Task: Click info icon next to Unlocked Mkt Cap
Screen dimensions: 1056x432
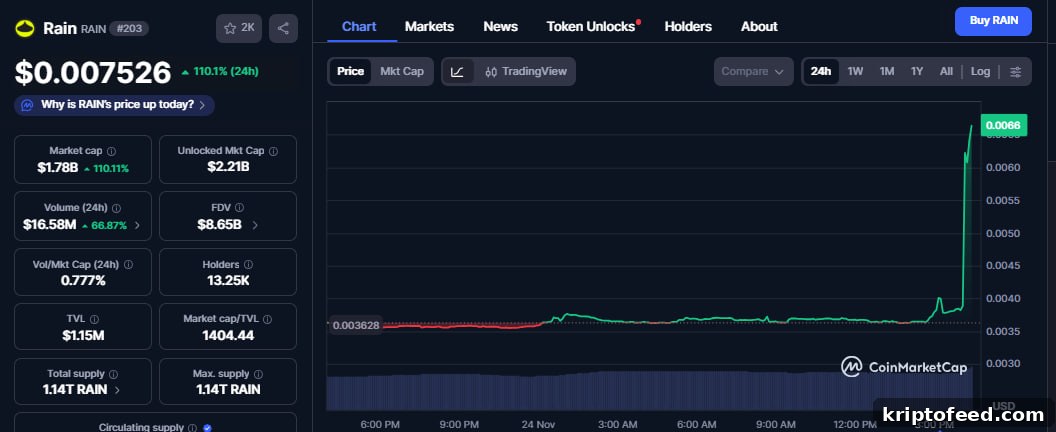Action: 273,152
